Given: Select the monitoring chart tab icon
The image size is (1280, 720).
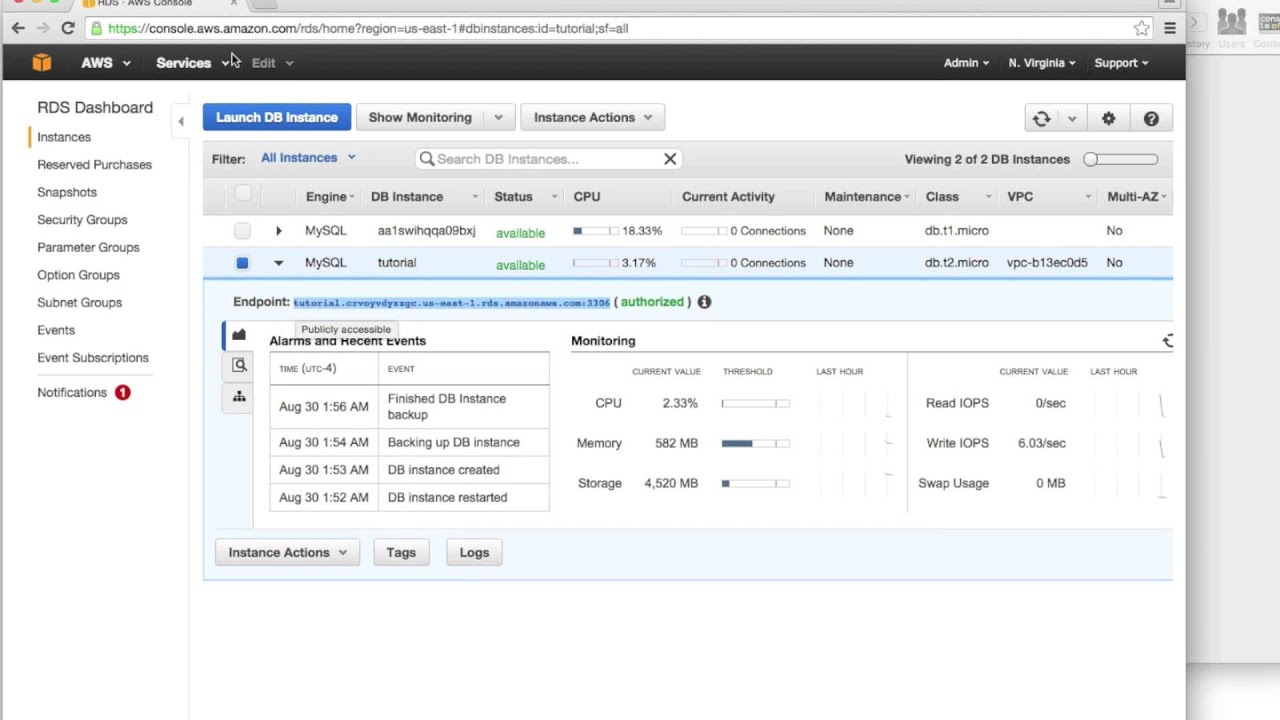Looking at the screenshot, I should [x=239, y=335].
